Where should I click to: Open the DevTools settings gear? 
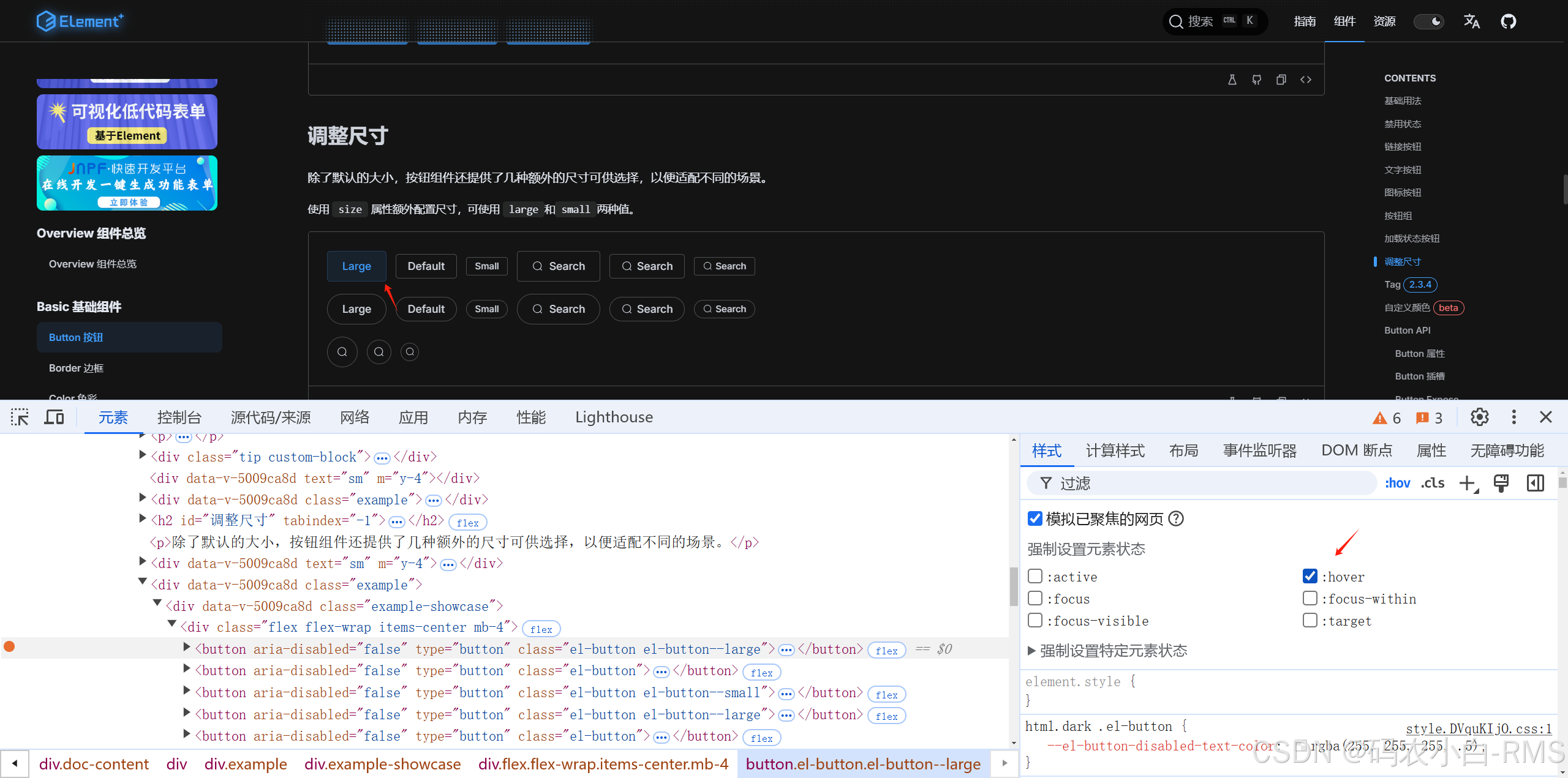coord(1479,417)
